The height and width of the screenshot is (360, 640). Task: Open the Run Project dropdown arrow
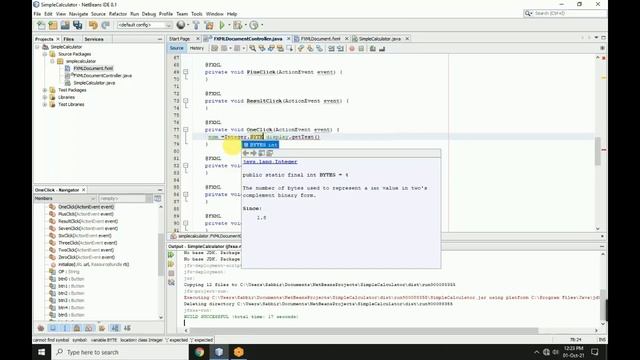[x=229, y=25]
